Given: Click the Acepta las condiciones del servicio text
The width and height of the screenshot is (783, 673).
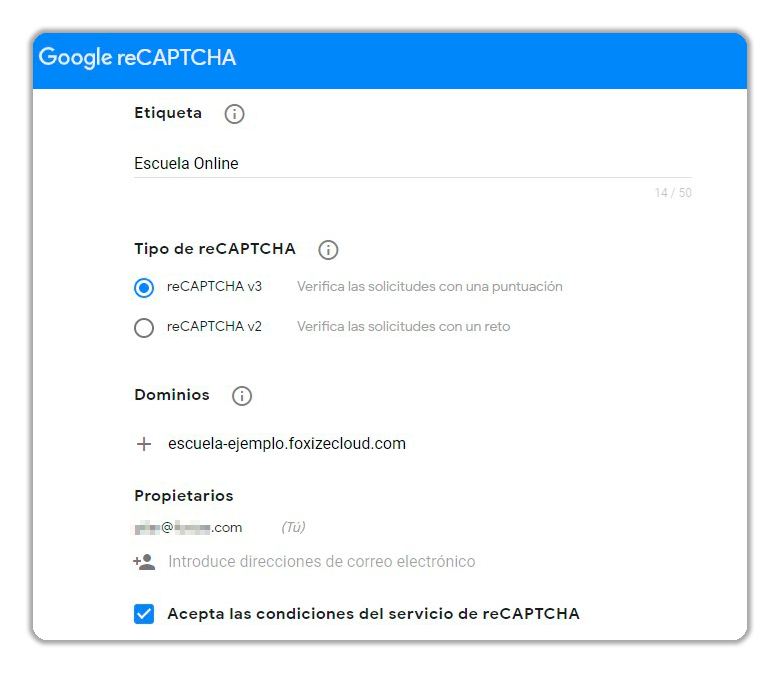Looking at the screenshot, I should click(x=374, y=614).
